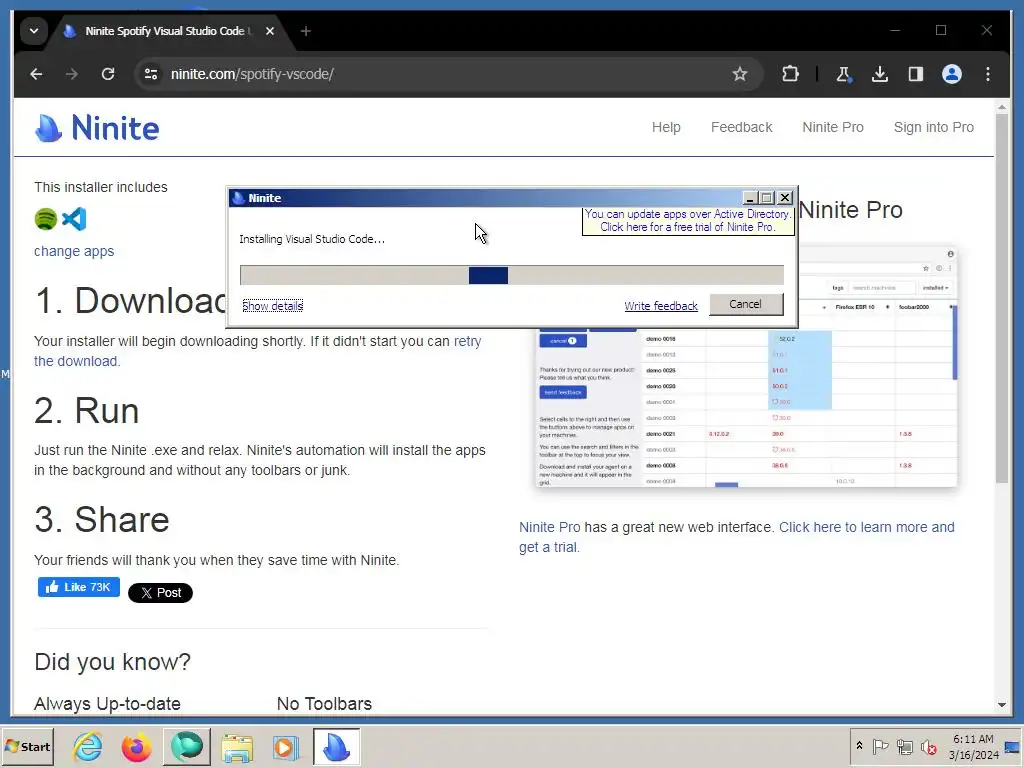The height and width of the screenshot is (768, 1024).
Task: Click the installer progress bar
Action: coord(511,275)
